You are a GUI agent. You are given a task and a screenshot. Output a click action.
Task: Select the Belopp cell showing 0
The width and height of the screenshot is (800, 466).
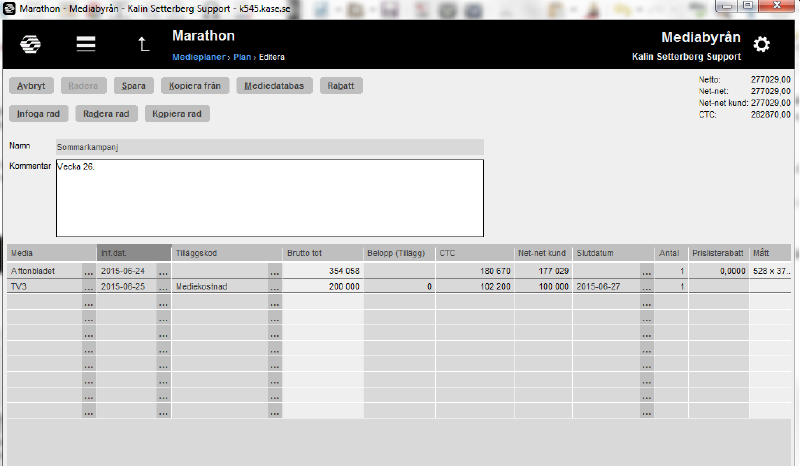399,287
